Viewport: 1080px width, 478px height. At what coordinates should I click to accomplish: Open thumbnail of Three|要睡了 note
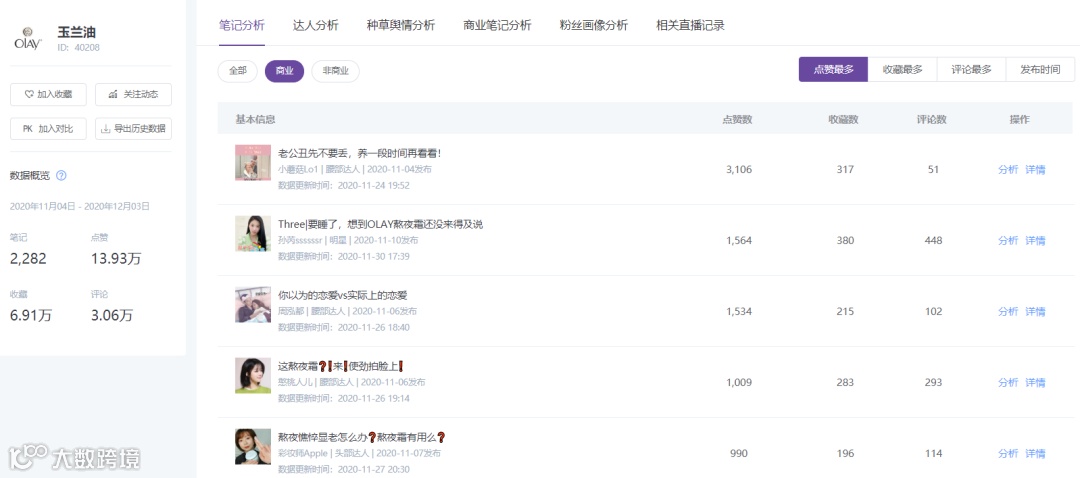(253, 233)
